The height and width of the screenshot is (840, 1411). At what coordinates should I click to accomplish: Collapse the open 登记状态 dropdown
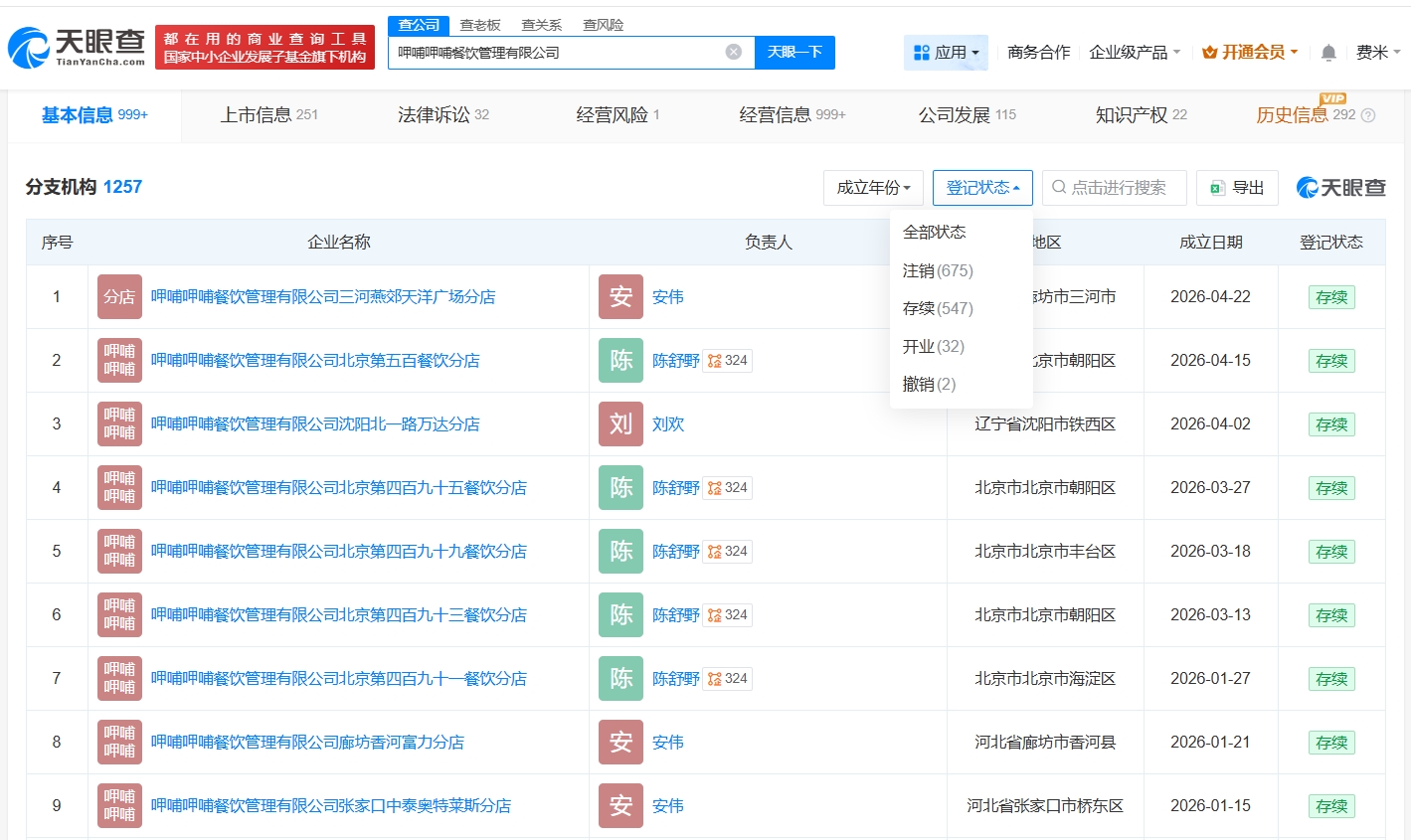click(981, 187)
